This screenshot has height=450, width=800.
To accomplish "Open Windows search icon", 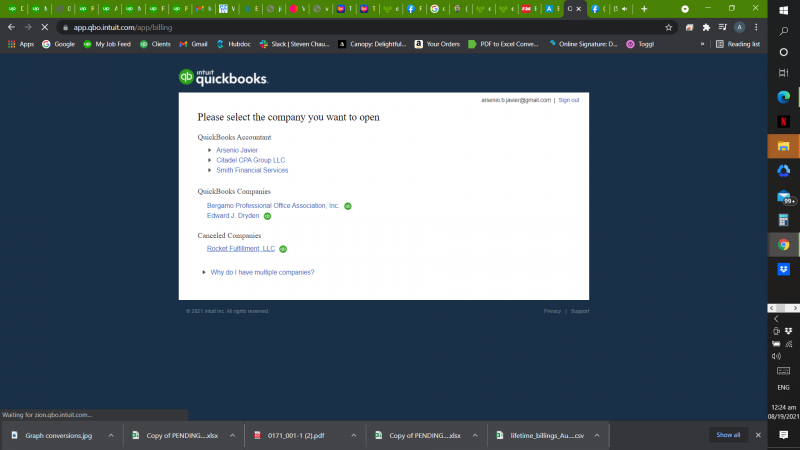I will pyautogui.click(x=784, y=32).
